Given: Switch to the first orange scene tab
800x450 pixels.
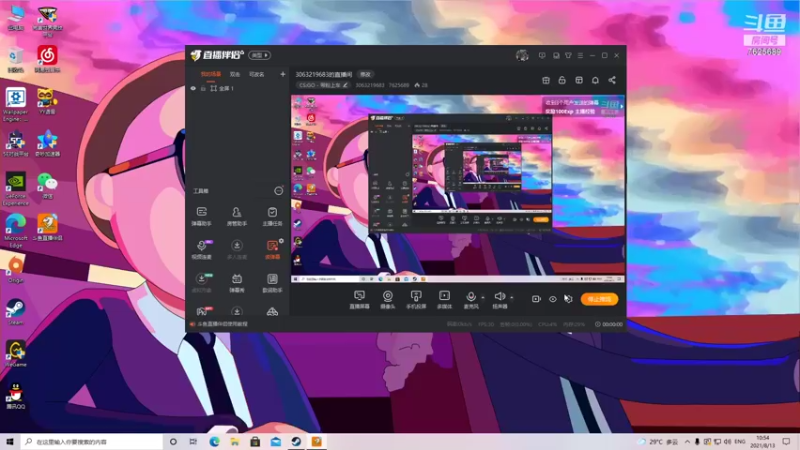Looking at the screenshot, I should coord(211,74).
